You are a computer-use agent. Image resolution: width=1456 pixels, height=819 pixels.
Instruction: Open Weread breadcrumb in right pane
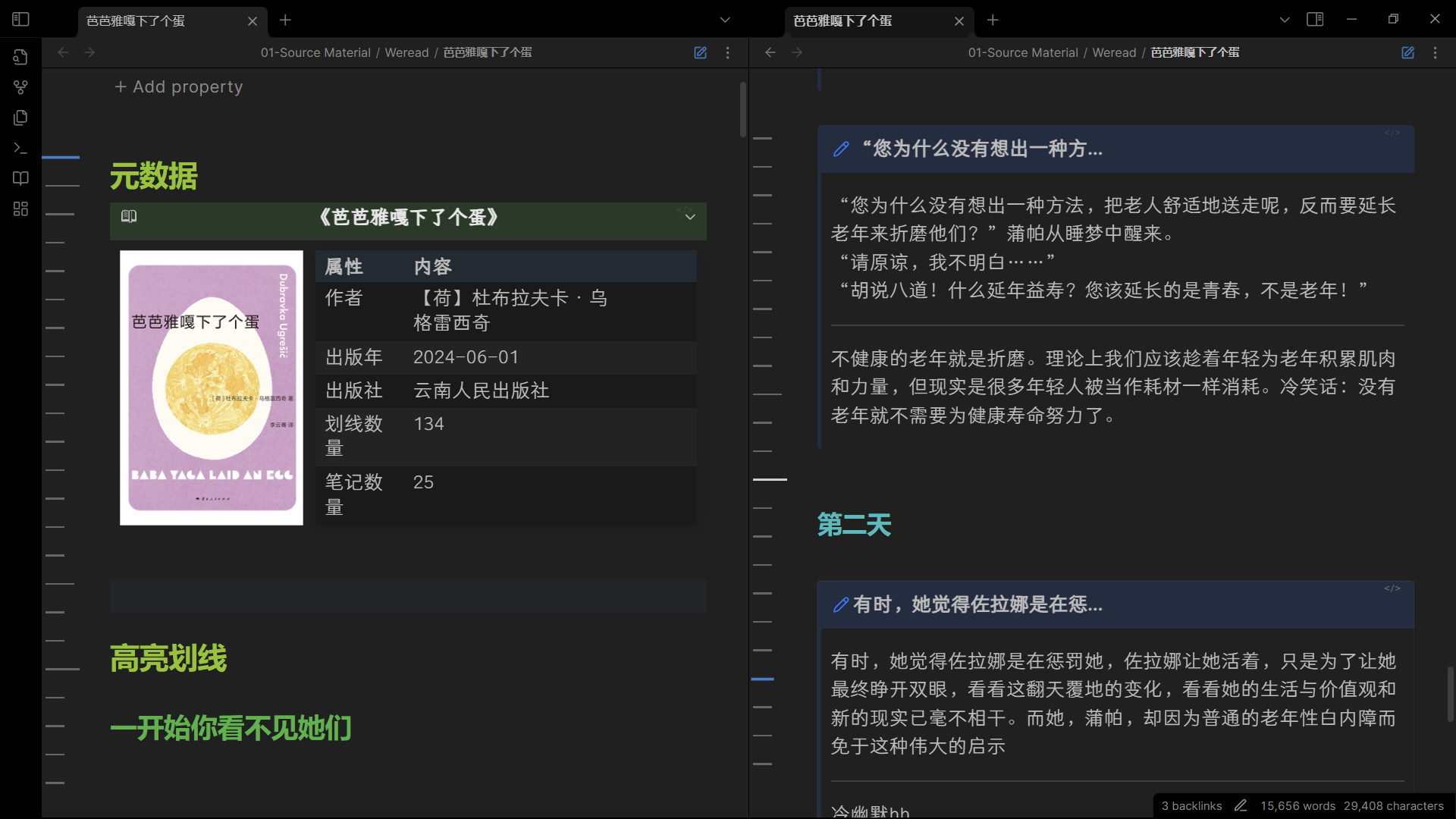[x=1114, y=52]
